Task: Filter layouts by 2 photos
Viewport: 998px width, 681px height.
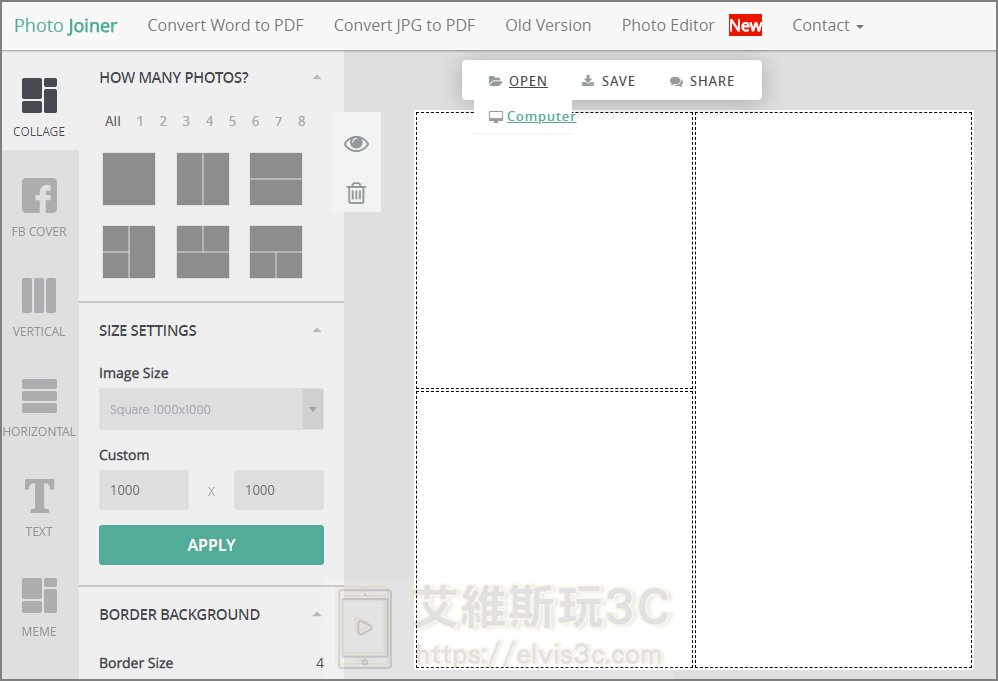Action: click(x=163, y=120)
